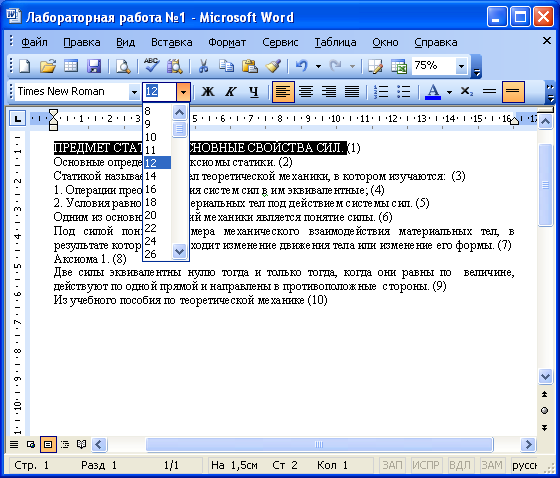This screenshot has width=560, height=478.
Task: Click the Open folder icon
Action: pos(48,66)
